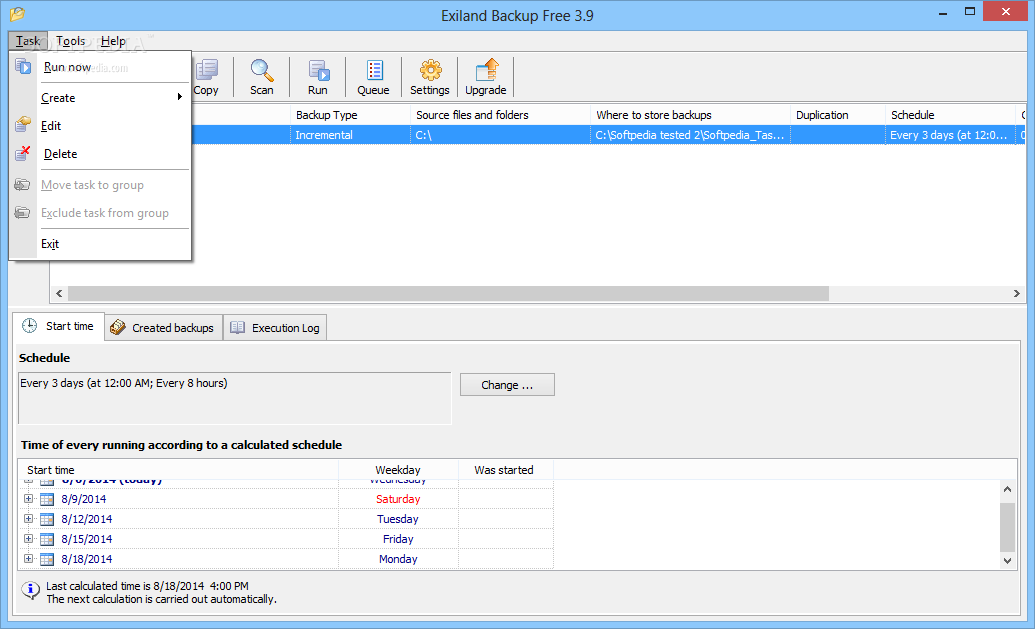Click the Duplication column header

click(x=838, y=115)
